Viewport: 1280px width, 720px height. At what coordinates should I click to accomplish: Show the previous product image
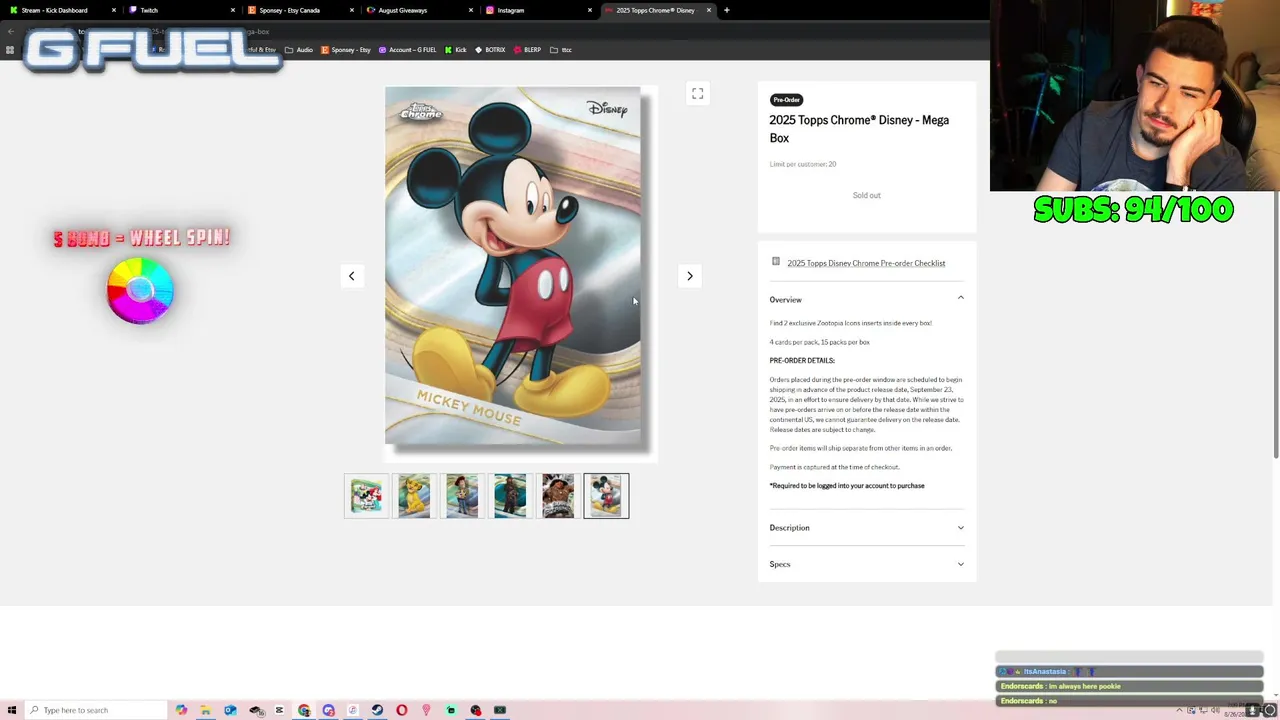(351, 276)
